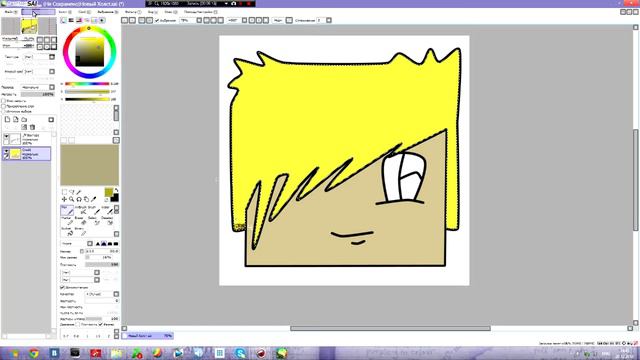Create a new layer folder
Screen dimensions: 640x360
pos(24,120)
